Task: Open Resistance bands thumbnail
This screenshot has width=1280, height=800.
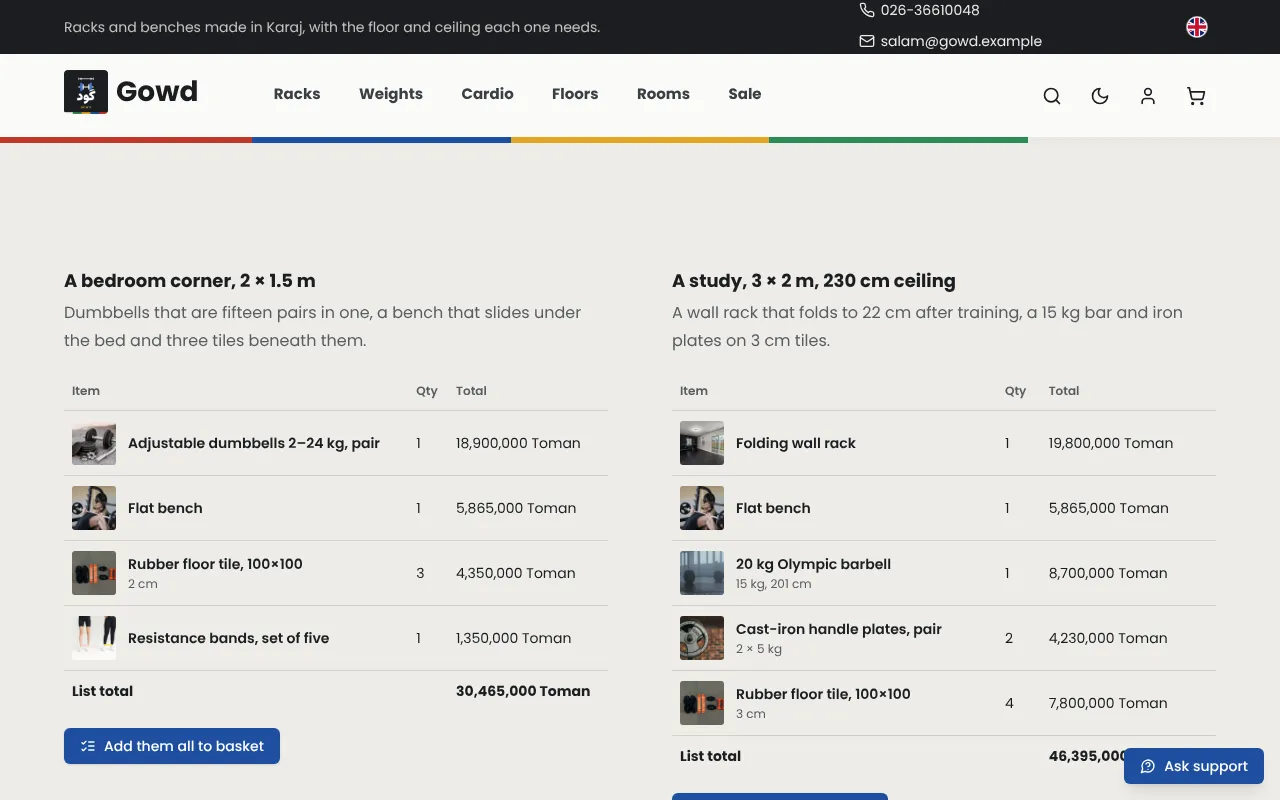Action: [94, 638]
